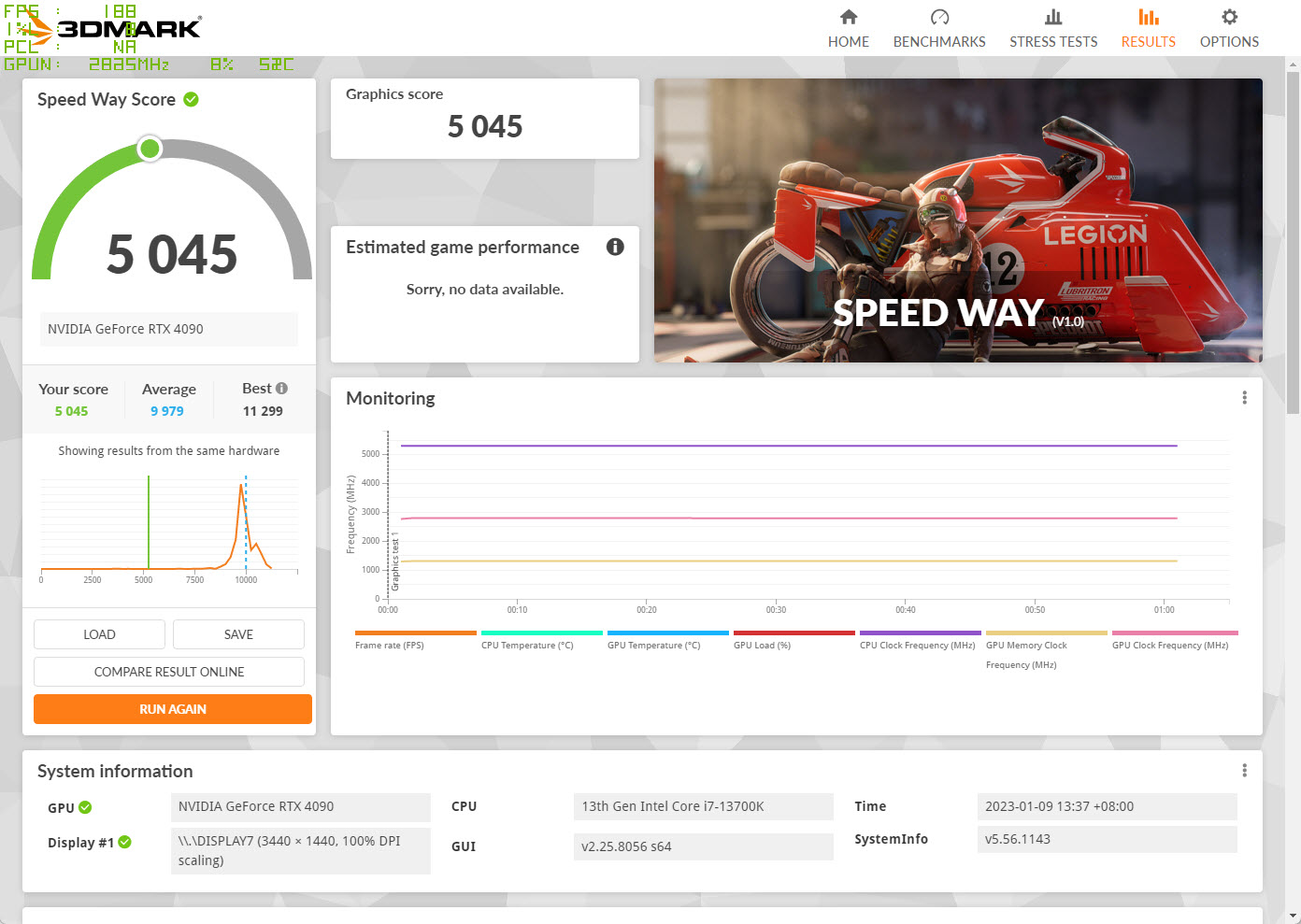Open the Home icon in the navigation
This screenshot has width=1301, height=924.
coord(848,18)
